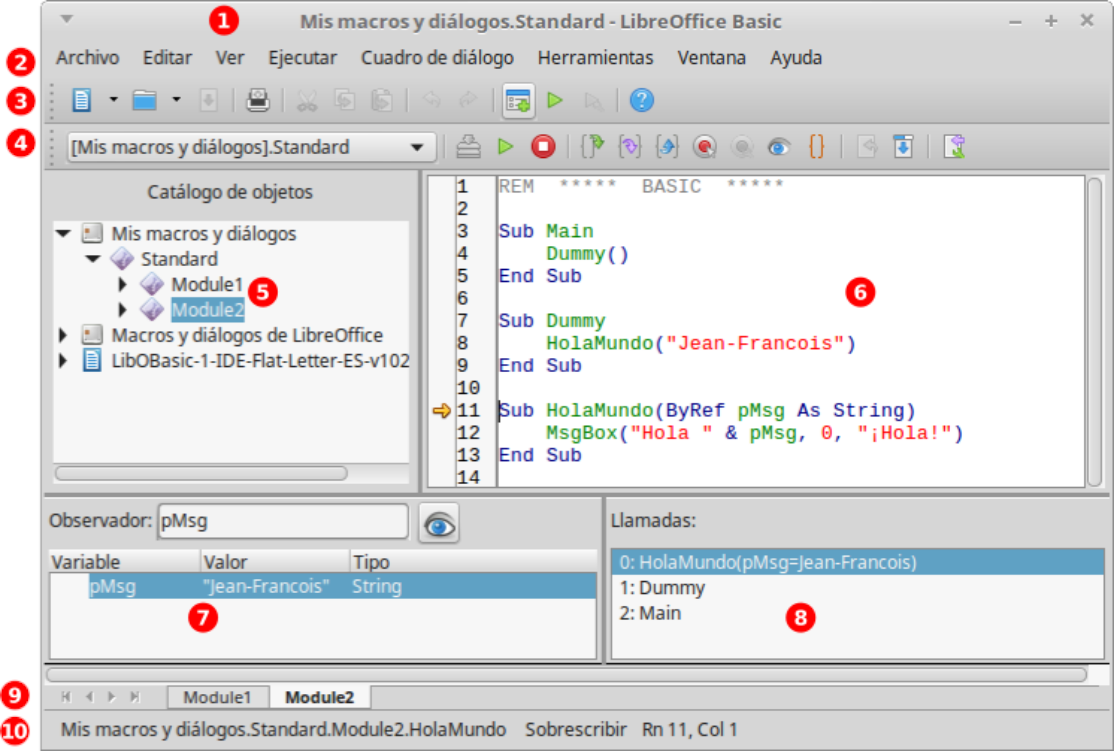Open the library selector [Mis macros y diálogos].Standard
Viewport: 1114px width, 751px height.
tap(252, 147)
